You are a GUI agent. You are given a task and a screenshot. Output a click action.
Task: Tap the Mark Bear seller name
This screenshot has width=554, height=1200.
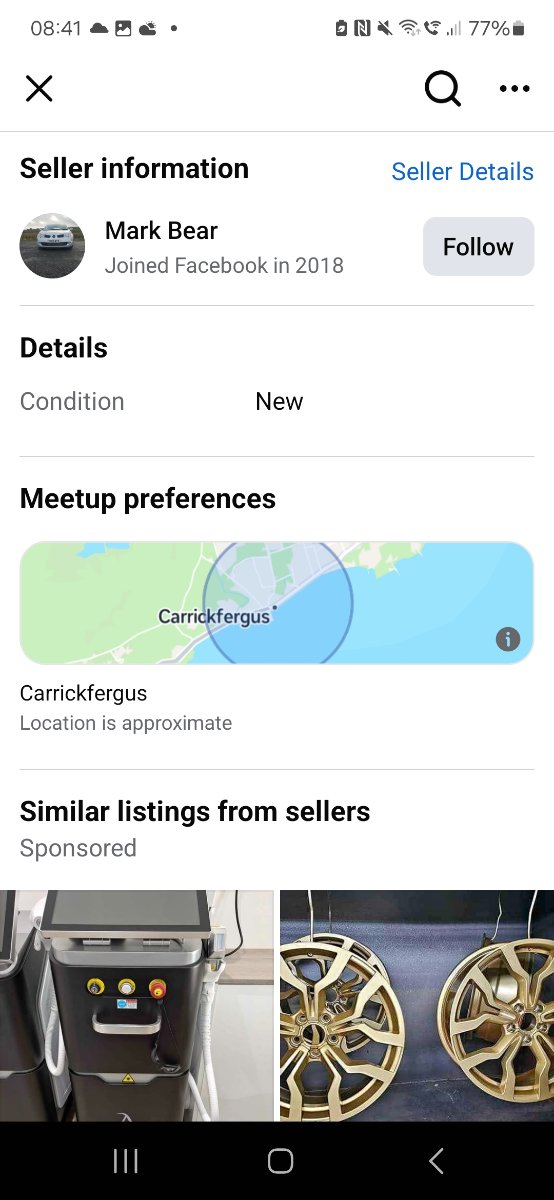(161, 231)
